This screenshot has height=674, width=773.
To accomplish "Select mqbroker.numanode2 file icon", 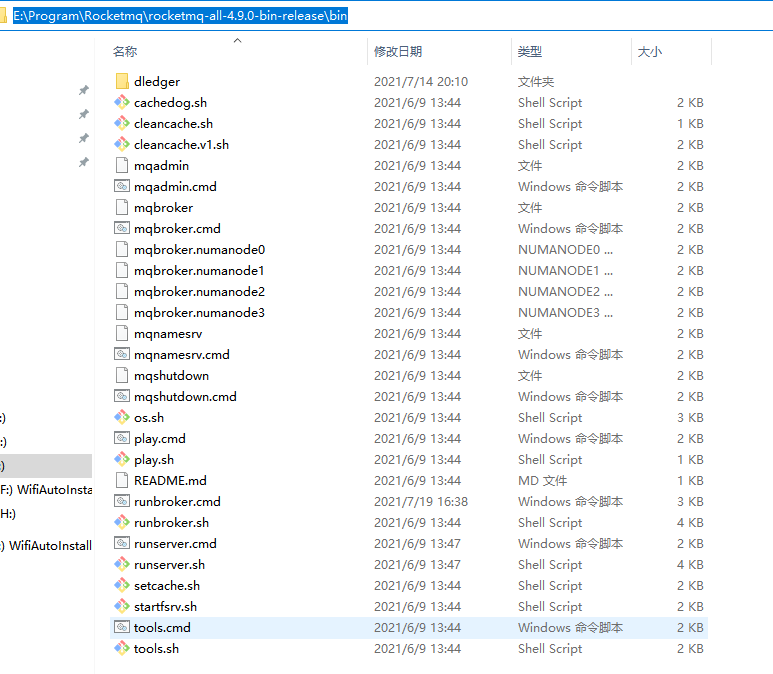I will click(x=122, y=291).
